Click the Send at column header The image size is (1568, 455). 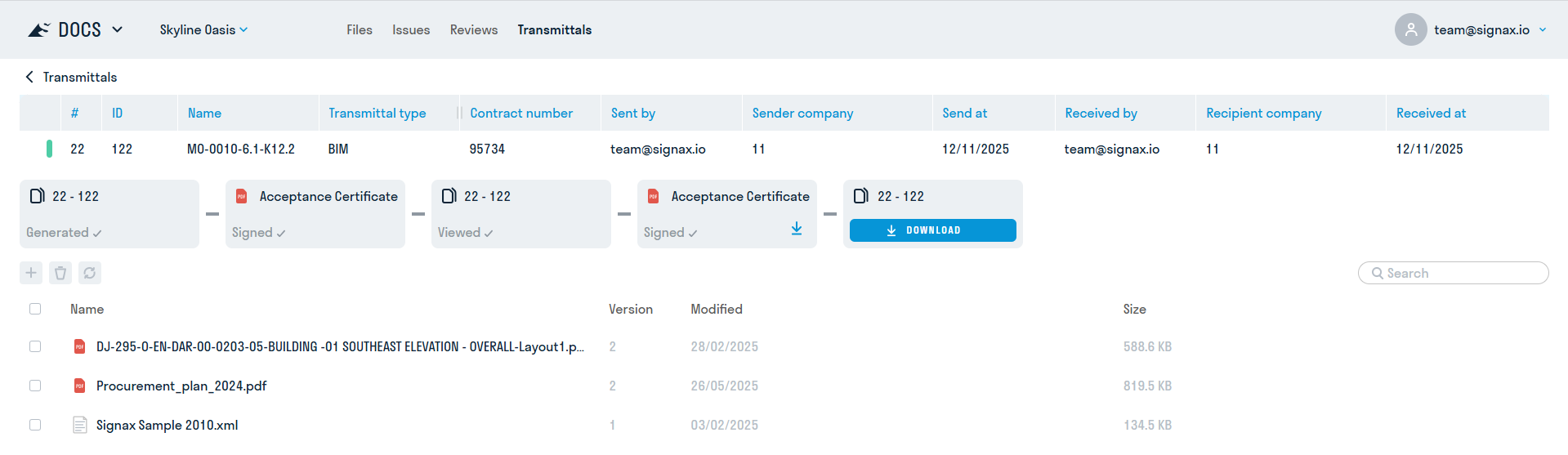click(964, 113)
